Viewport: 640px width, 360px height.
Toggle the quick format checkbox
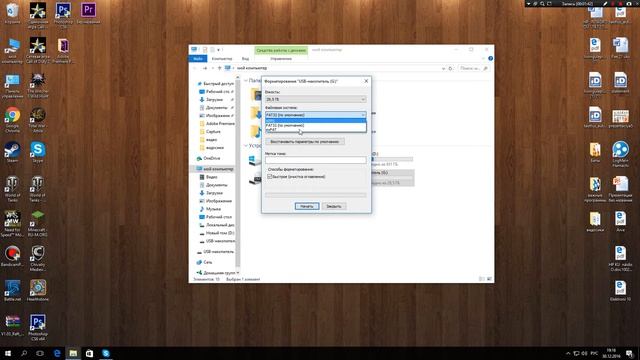click(x=269, y=177)
